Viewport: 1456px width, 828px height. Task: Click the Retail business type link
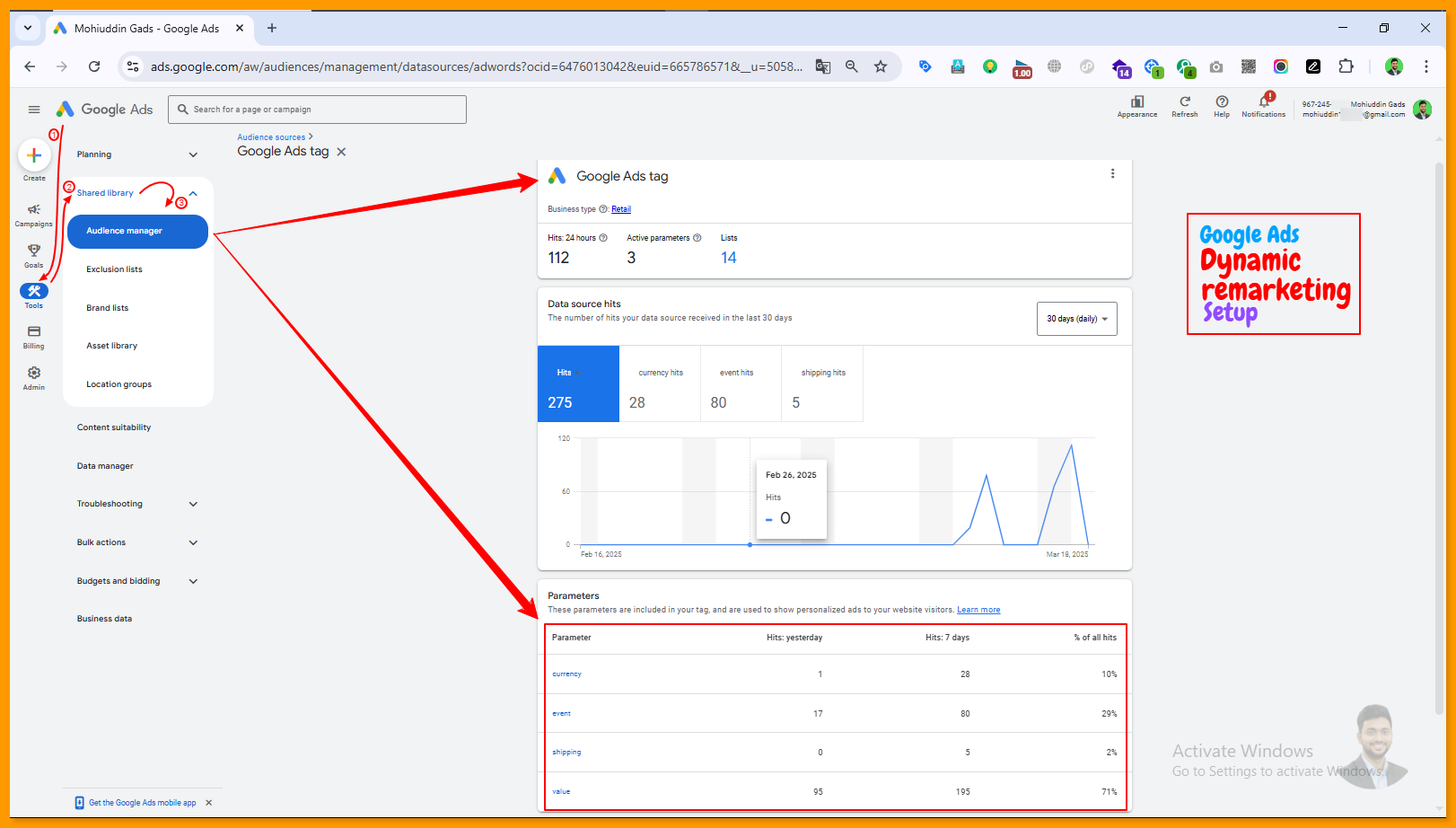pyautogui.click(x=621, y=209)
